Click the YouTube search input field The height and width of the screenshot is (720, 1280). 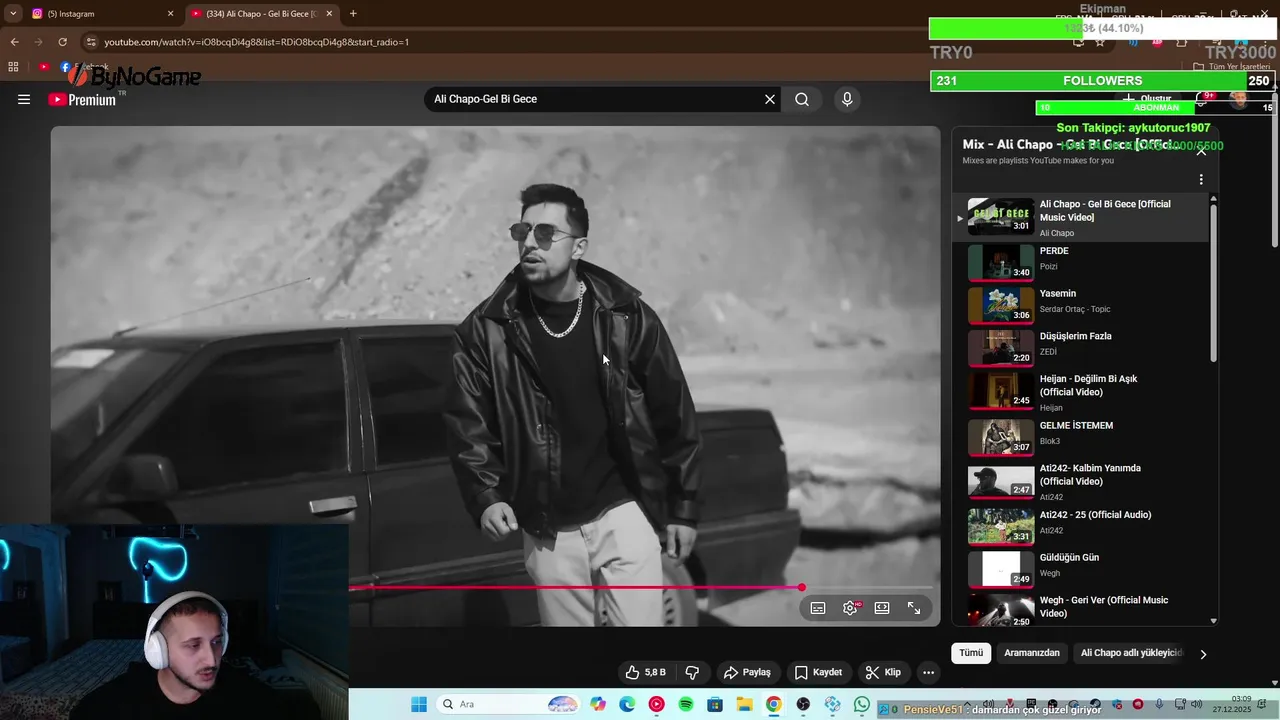595,99
